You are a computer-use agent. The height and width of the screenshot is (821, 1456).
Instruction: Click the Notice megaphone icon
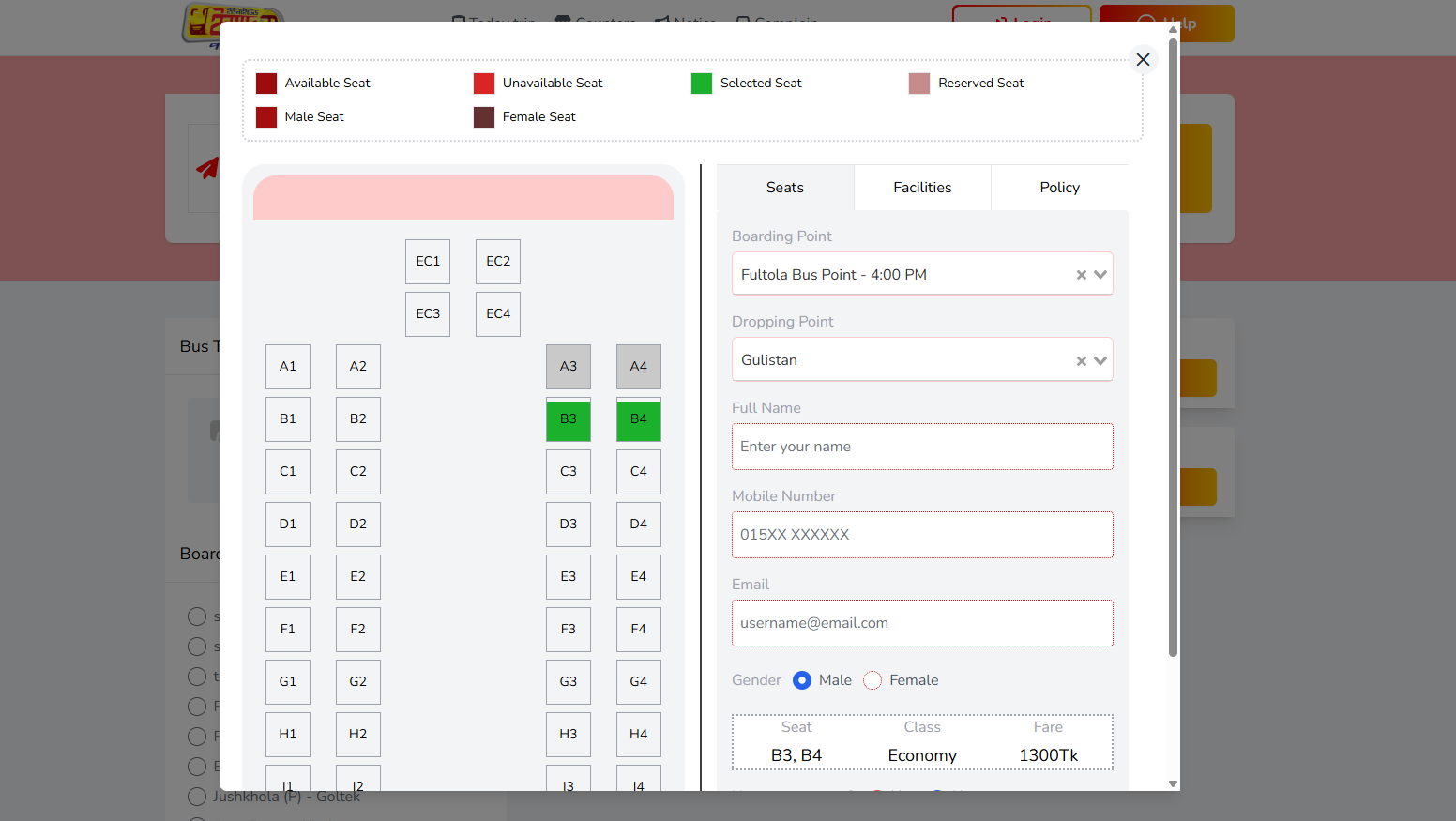coord(663,21)
